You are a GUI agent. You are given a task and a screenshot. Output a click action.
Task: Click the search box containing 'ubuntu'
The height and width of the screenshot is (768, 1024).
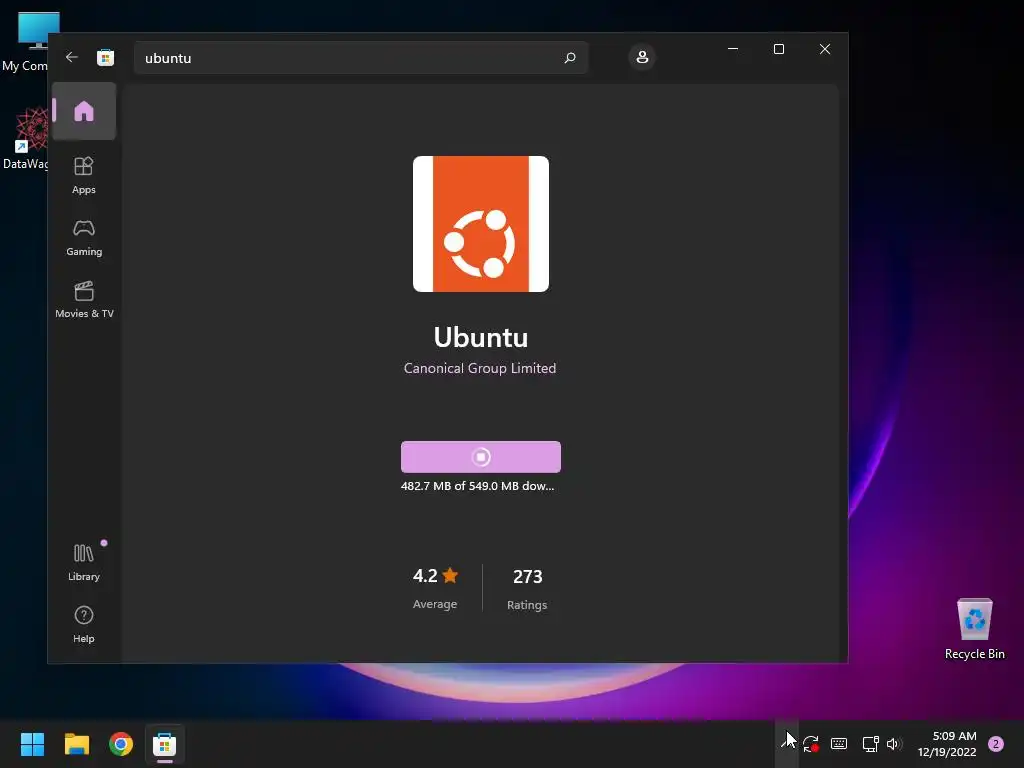tap(361, 57)
